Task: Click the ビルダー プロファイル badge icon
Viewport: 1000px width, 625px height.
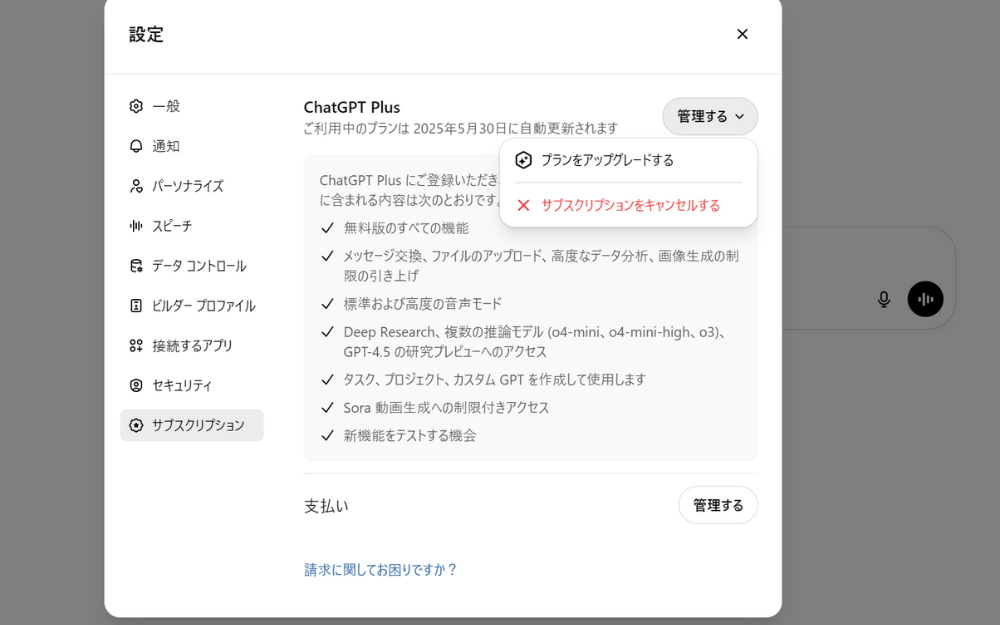Action: [136, 305]
